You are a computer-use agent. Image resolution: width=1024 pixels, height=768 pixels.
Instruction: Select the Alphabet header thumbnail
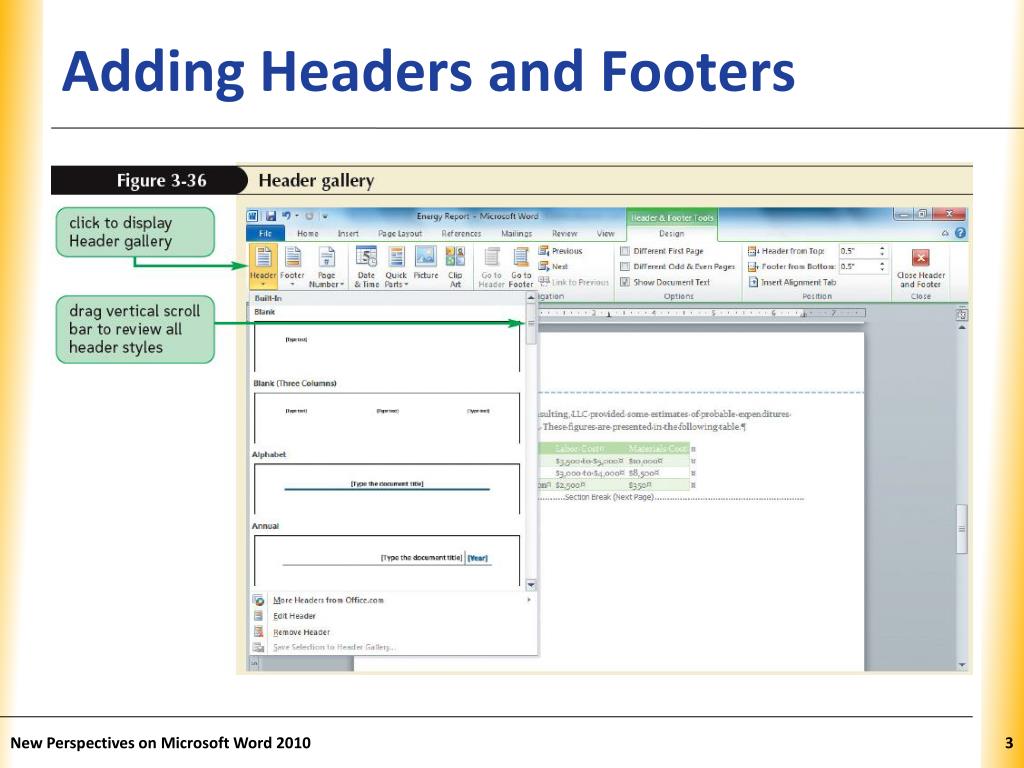[387, 488]
